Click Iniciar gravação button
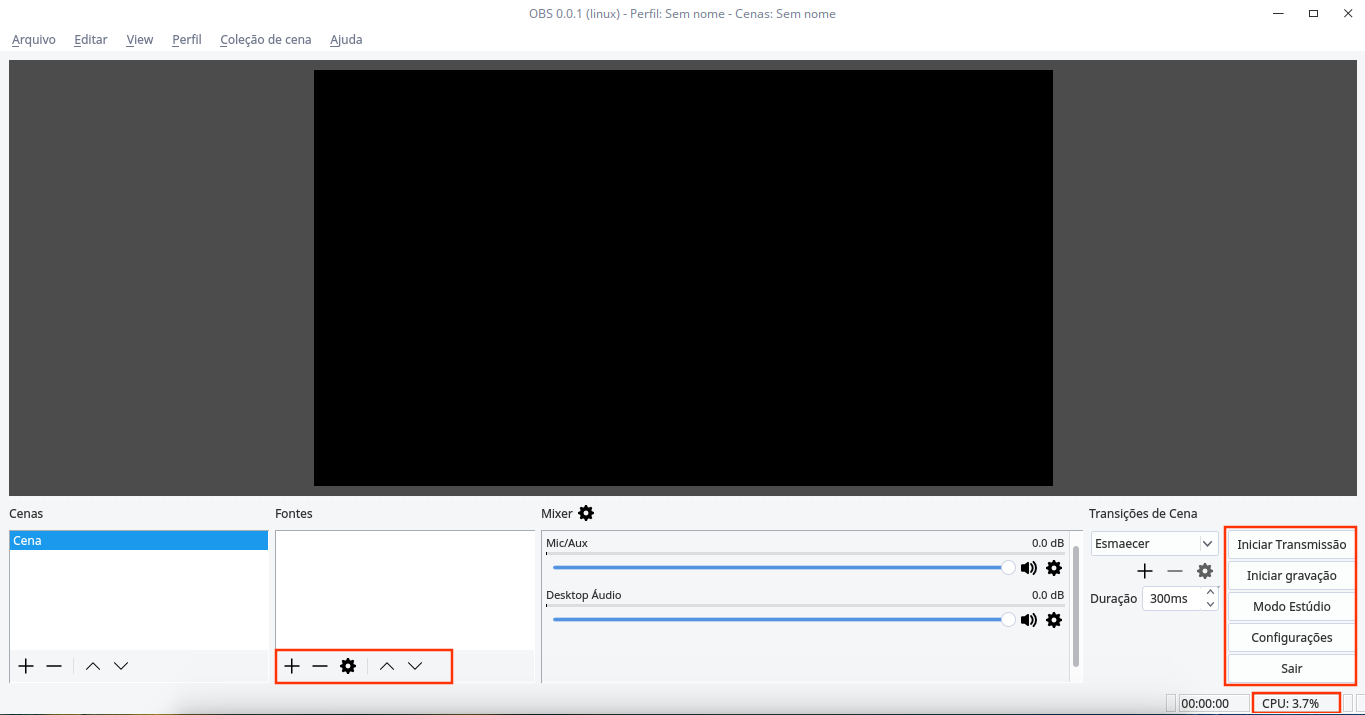Screen dimensions: 1365x715 [x=1292, y=576]
